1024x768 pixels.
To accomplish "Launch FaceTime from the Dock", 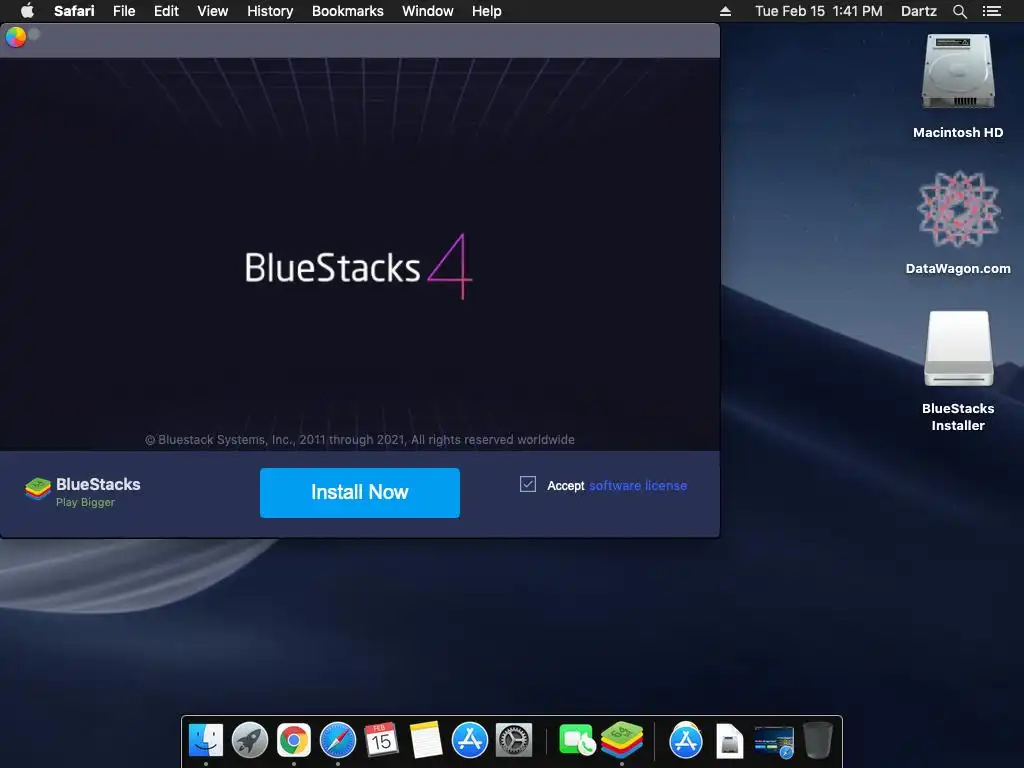I will pyautogui.click(x=577, y=741).
